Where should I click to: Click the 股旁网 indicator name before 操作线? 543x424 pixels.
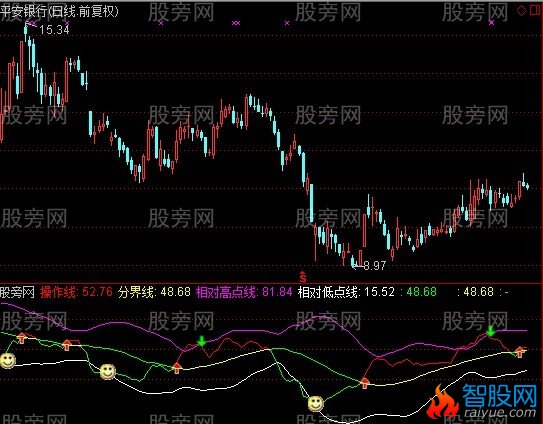pyautogui.click(x=17, y=292)
